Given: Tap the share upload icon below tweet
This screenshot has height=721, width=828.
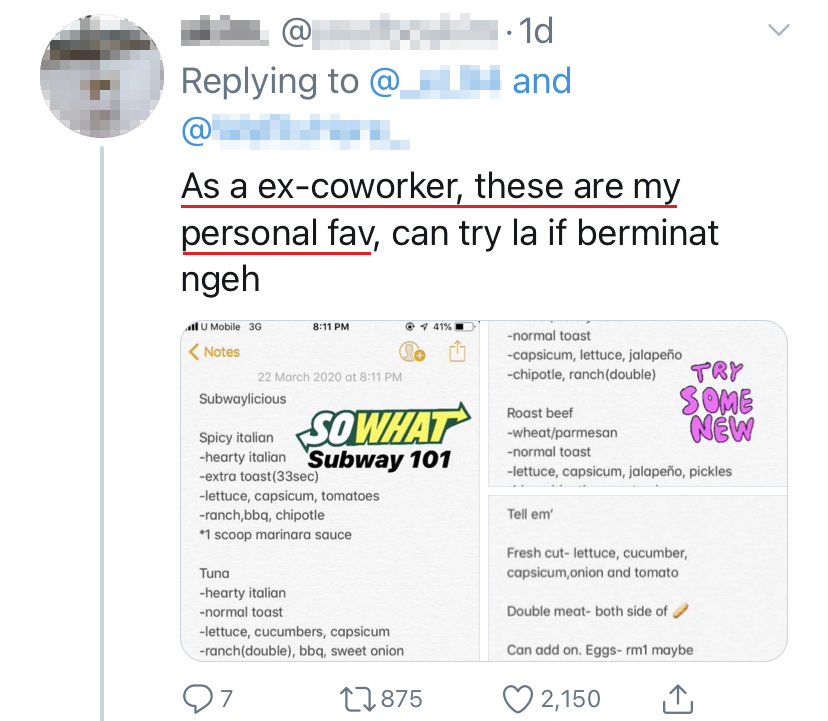Looking at the screenshot, I should pyautogui.click(x=678, y=697).
